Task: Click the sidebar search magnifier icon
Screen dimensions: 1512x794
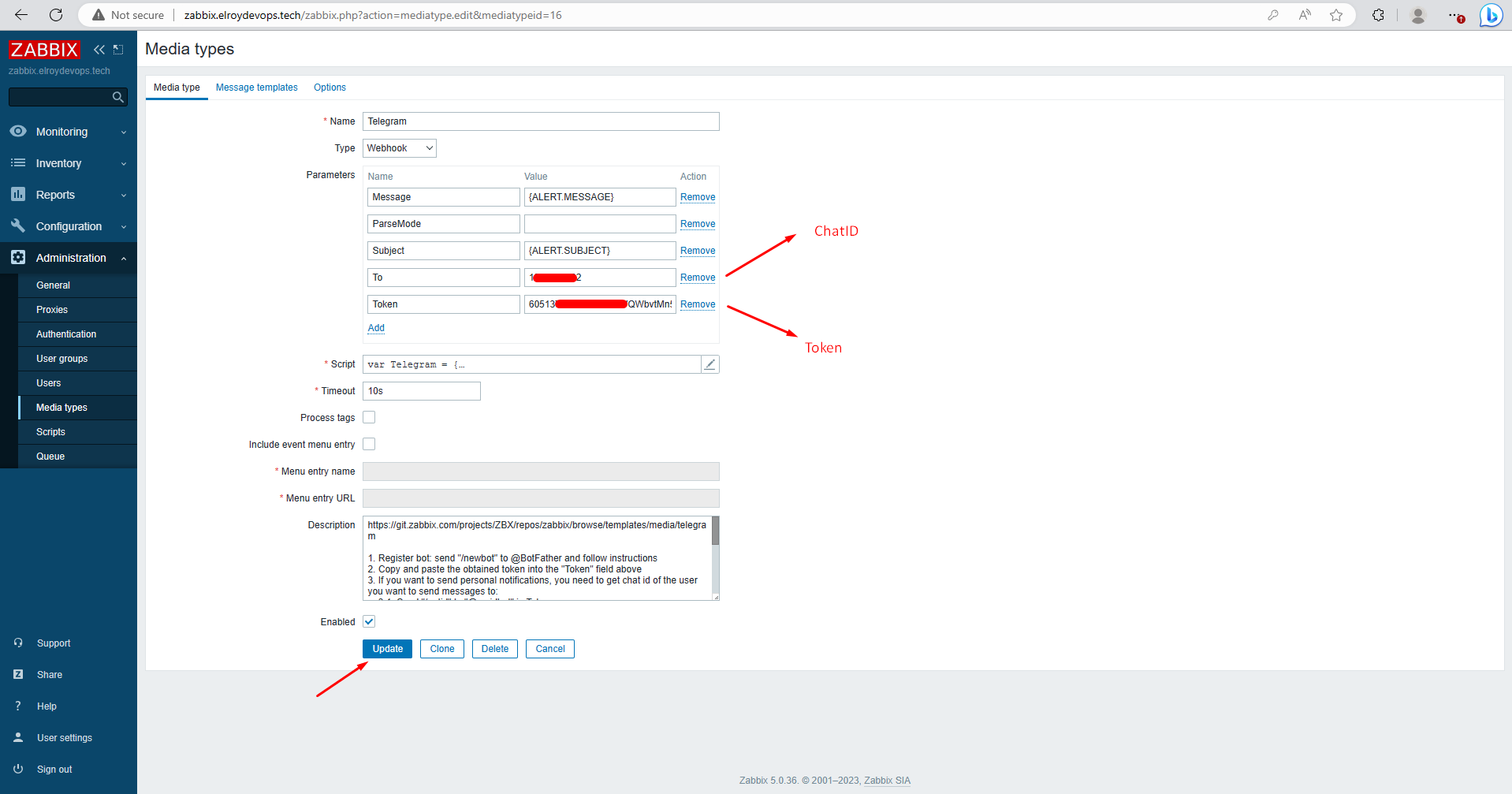Action: (x=117, y=97)
